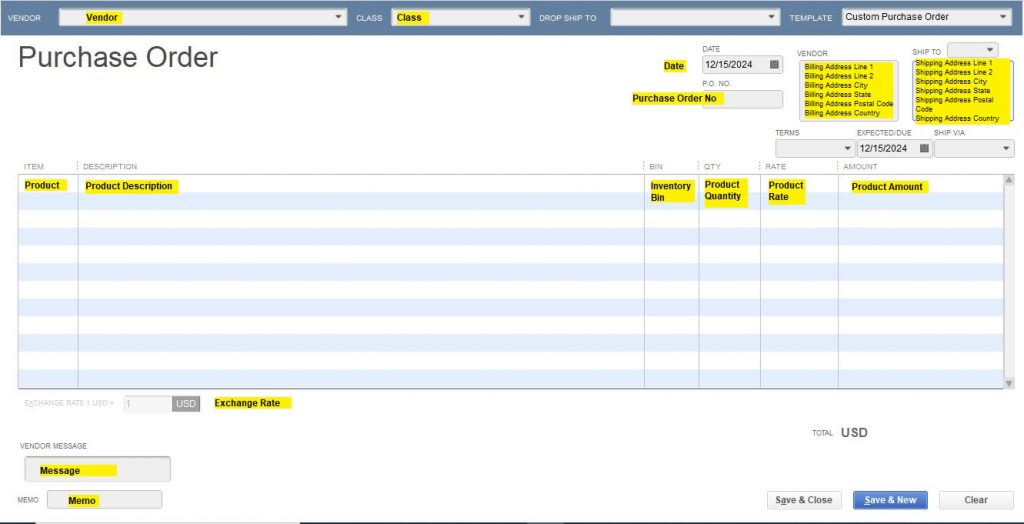Click the Product item cell in first row
The image size is (1024, 524).
coord(48,186)
